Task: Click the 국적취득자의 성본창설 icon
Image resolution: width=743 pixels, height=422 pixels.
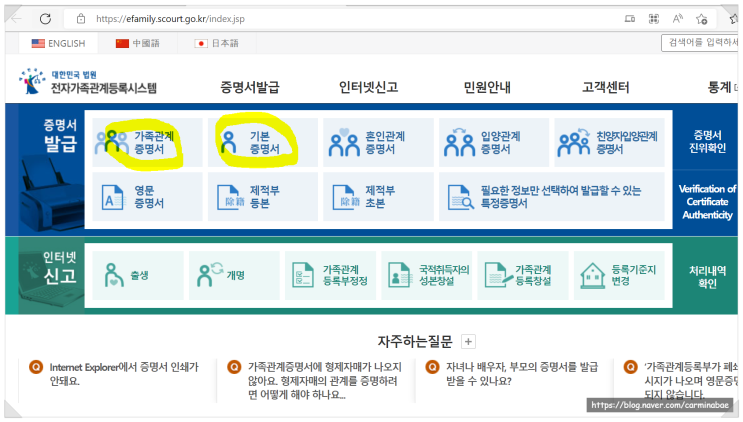Action: pyautogui.click(x=400, y=275)
